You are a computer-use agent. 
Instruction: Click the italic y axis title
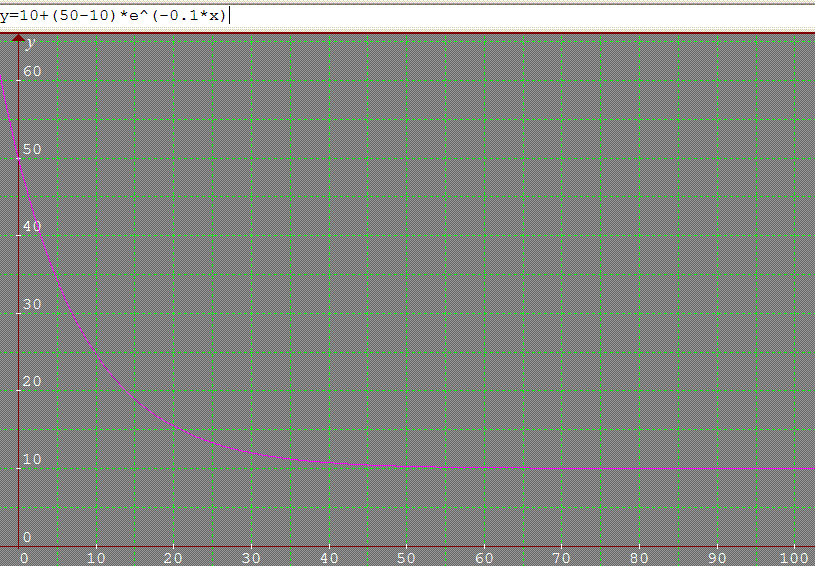pyautogui.click(x=31, y=43)
